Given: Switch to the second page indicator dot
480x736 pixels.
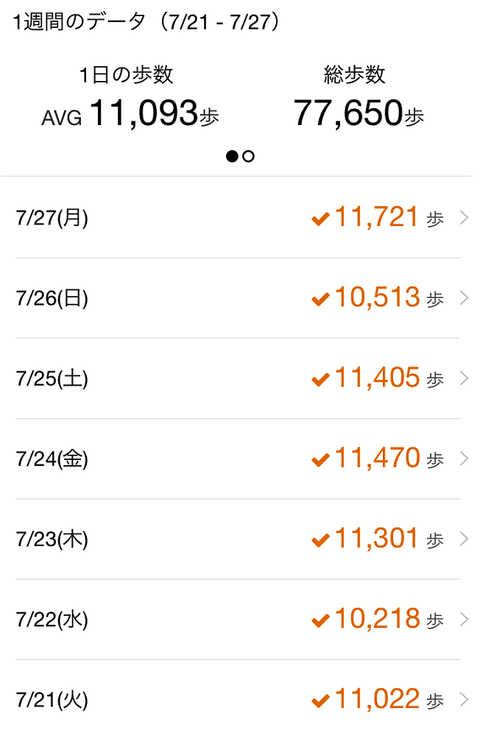Looking at the screenshot, I should click(249, 156).
